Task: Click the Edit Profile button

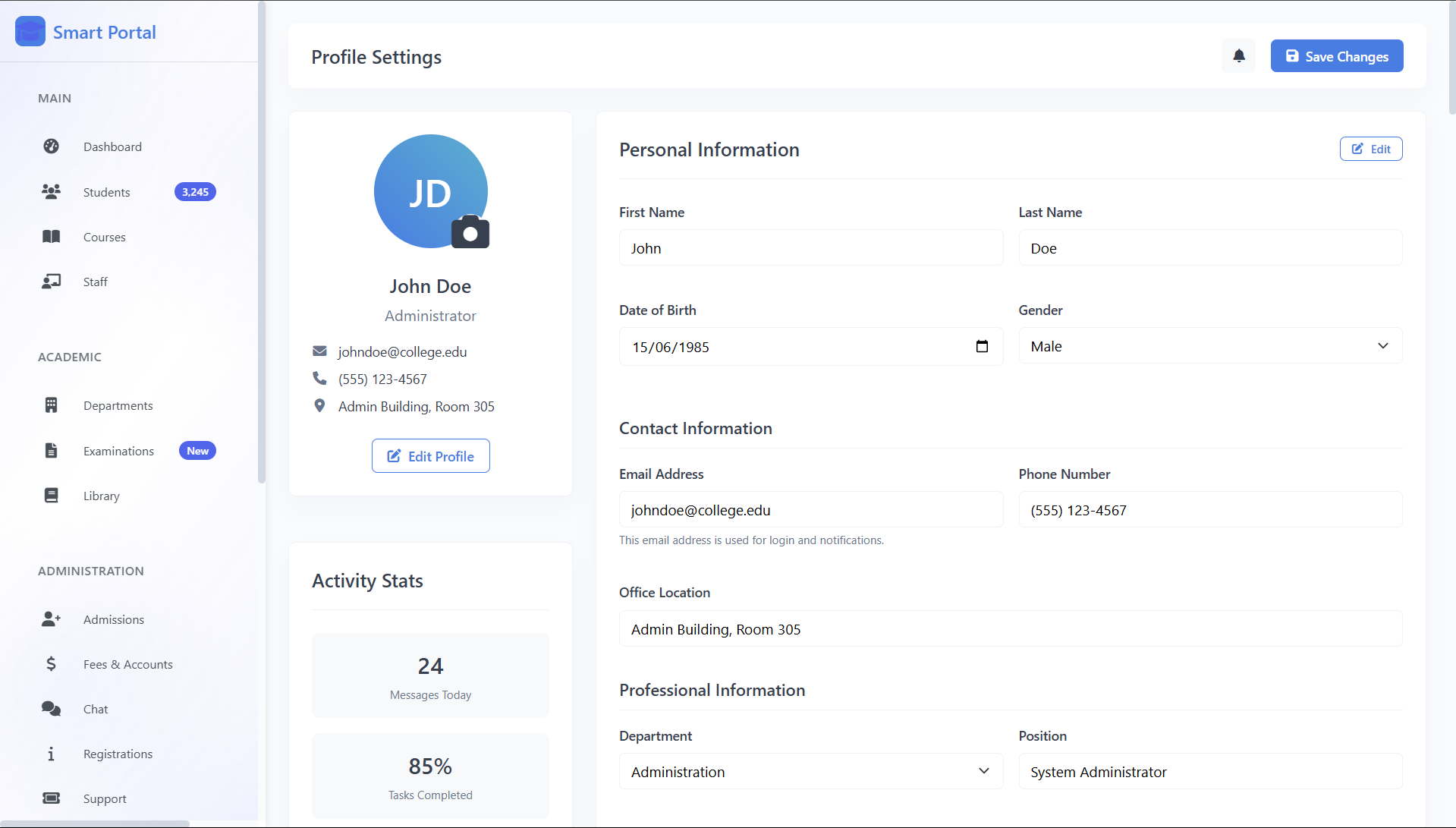Action: [430, 456]
